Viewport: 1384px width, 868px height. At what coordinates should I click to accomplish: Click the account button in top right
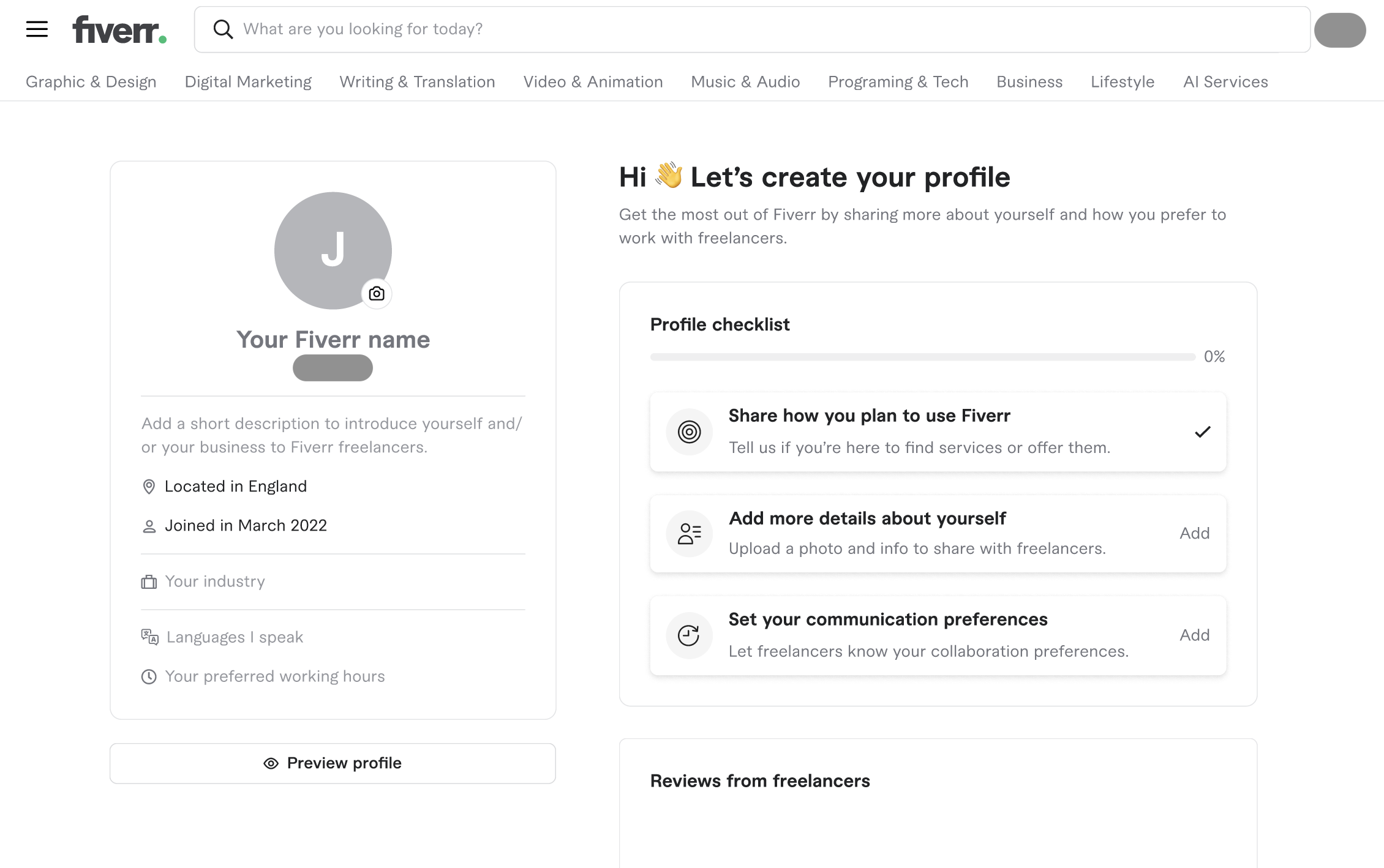1340,30
